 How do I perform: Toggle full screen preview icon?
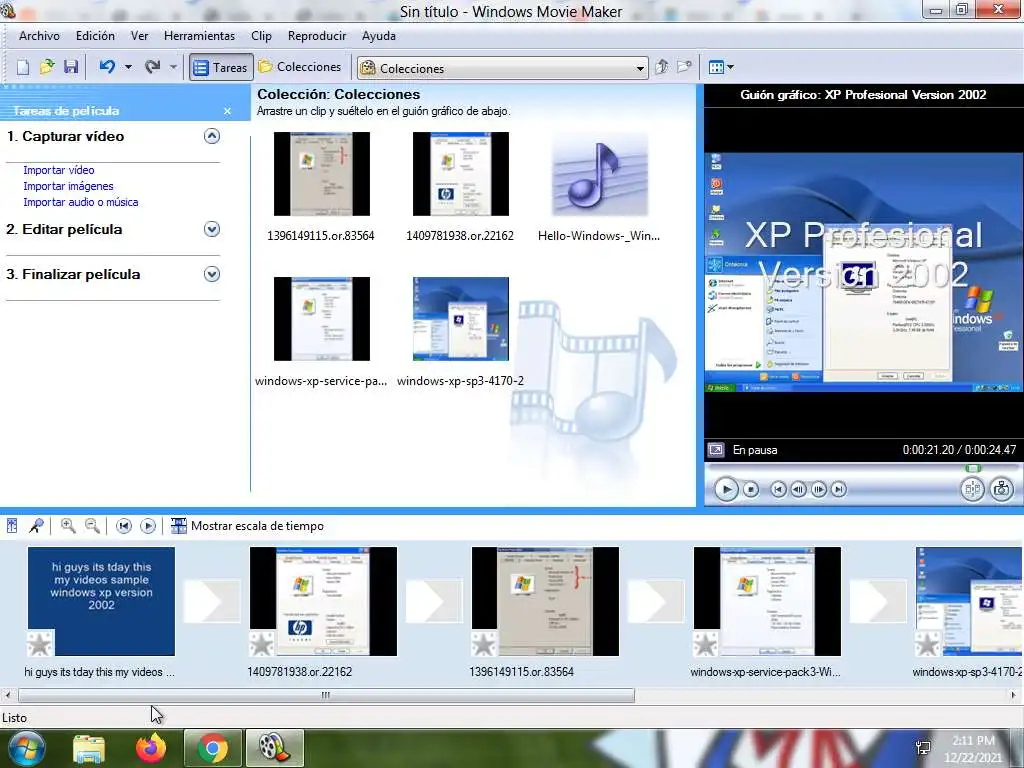point(716,450)
